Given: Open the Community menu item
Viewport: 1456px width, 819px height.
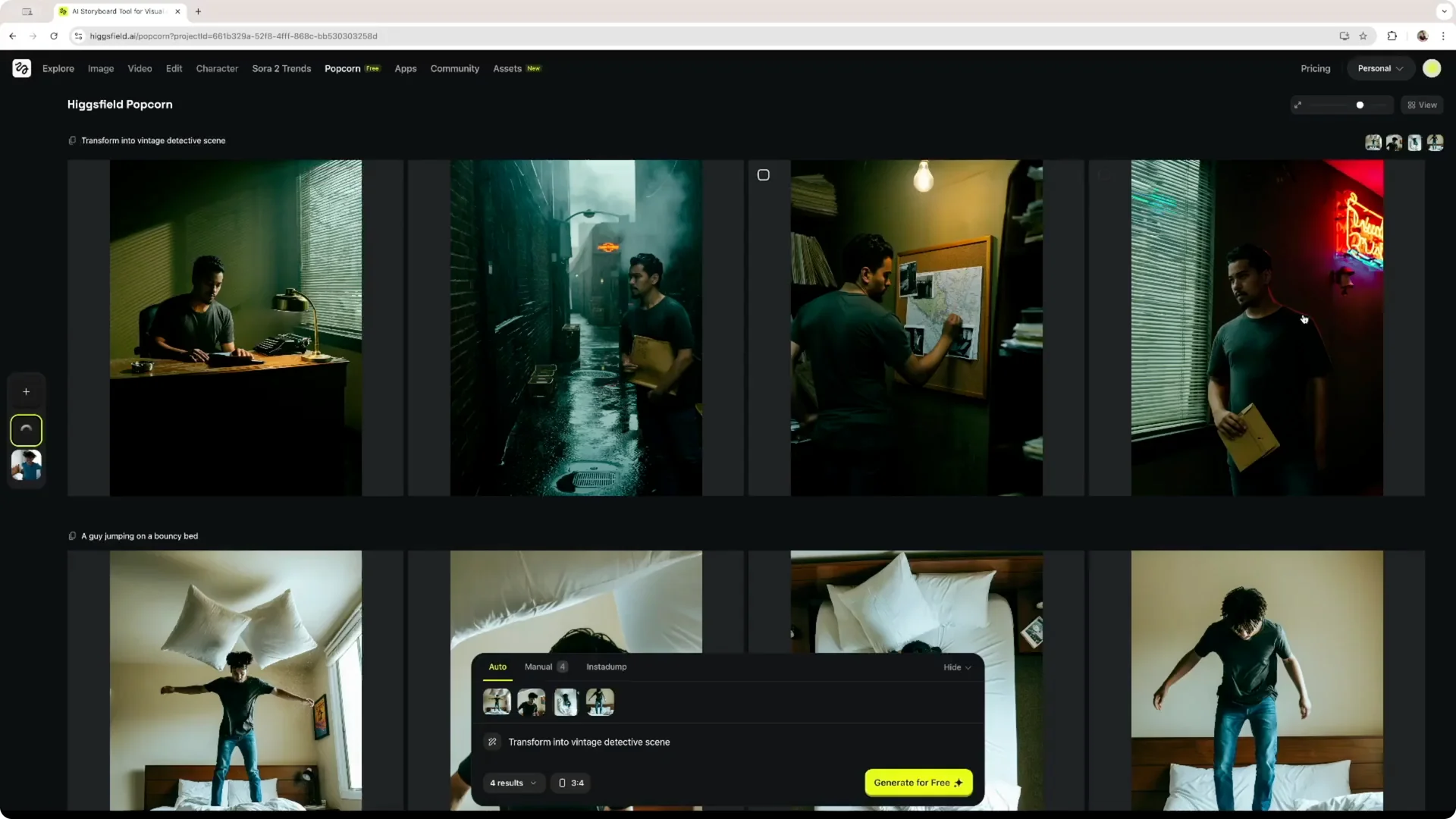Looking at the screenshot, I should [454, 68].
